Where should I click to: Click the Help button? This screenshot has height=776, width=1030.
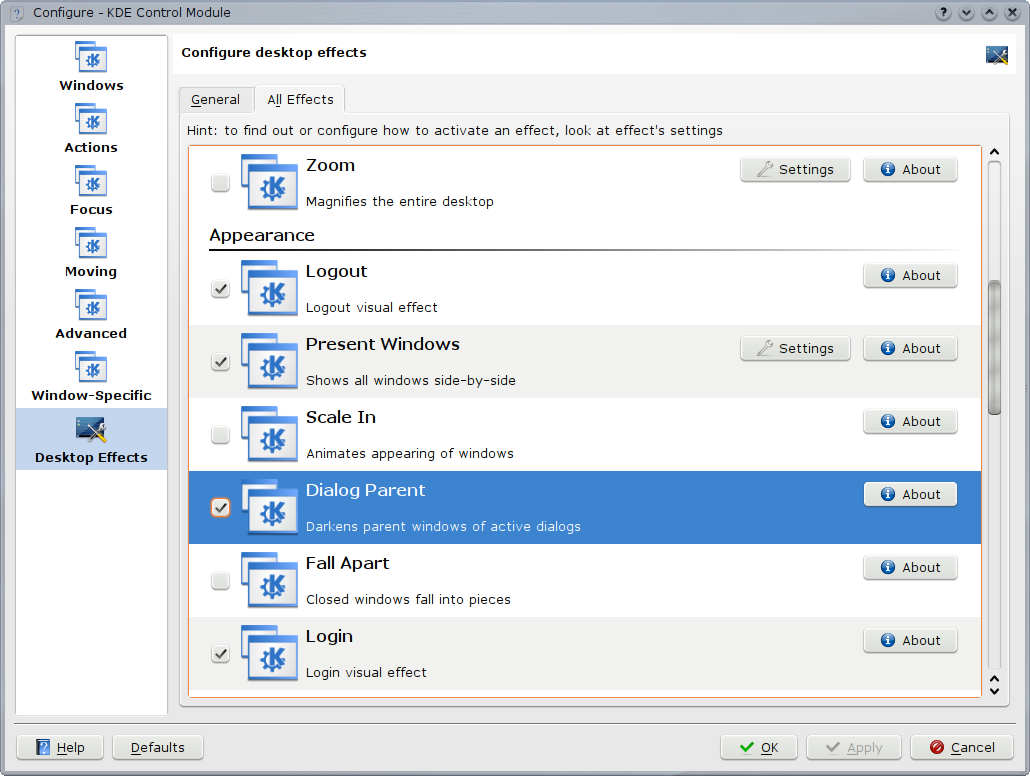click(60, 748)
